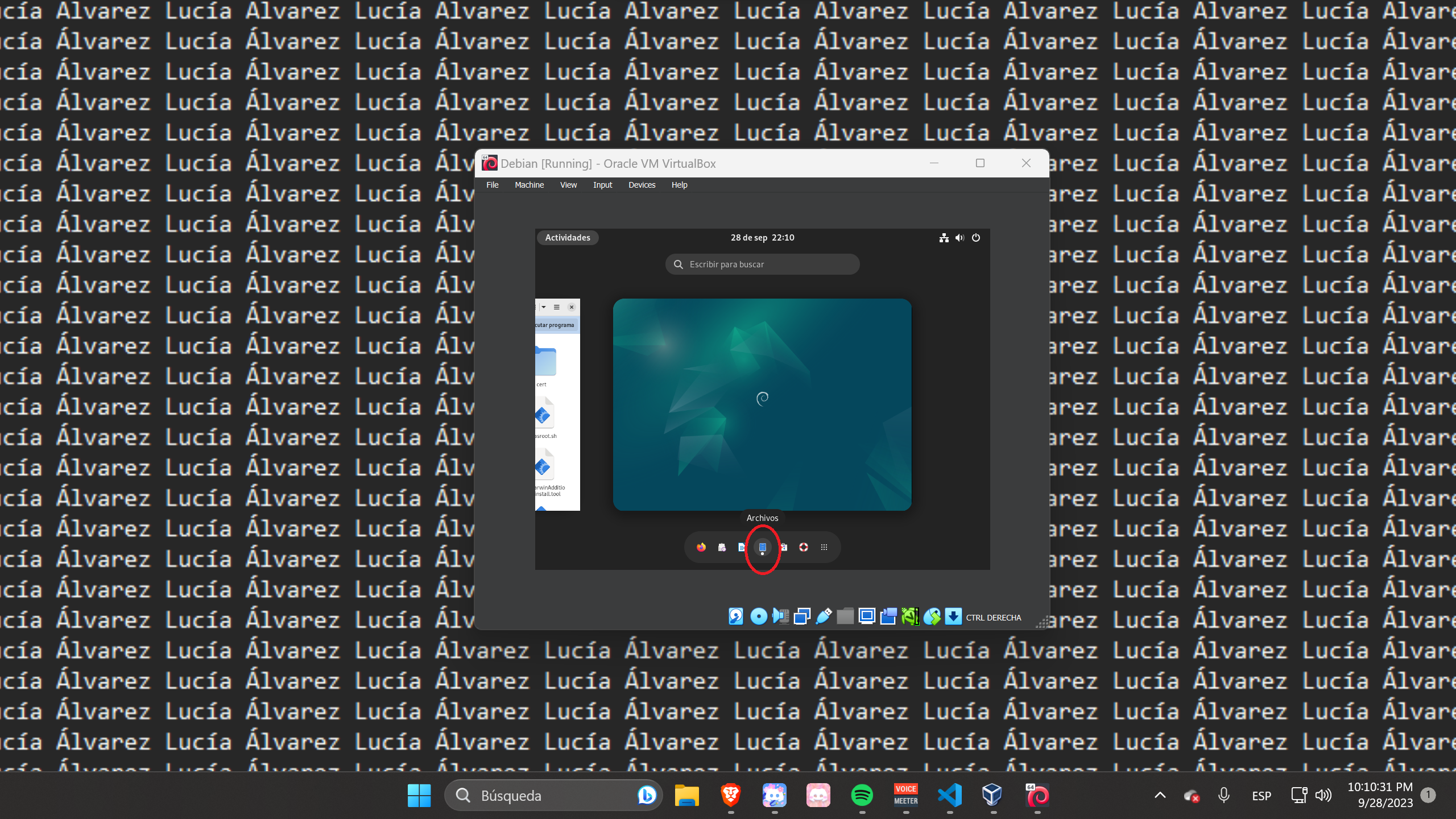Open the Devices menu
The width and height of the screenshot is (1456, 819).
pos(642,185)
